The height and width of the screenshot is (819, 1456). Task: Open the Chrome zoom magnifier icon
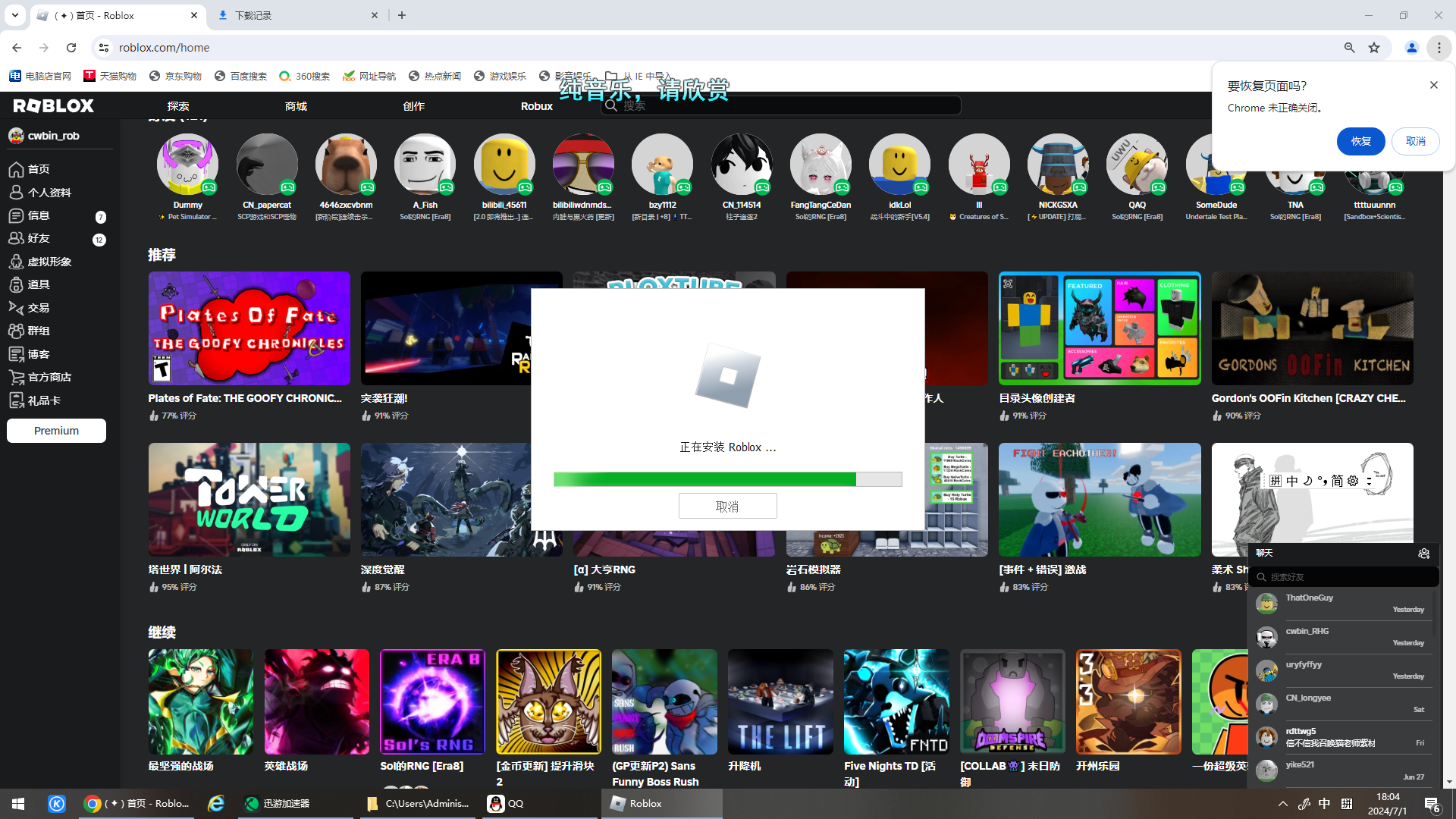click(x=1350, y=48)
